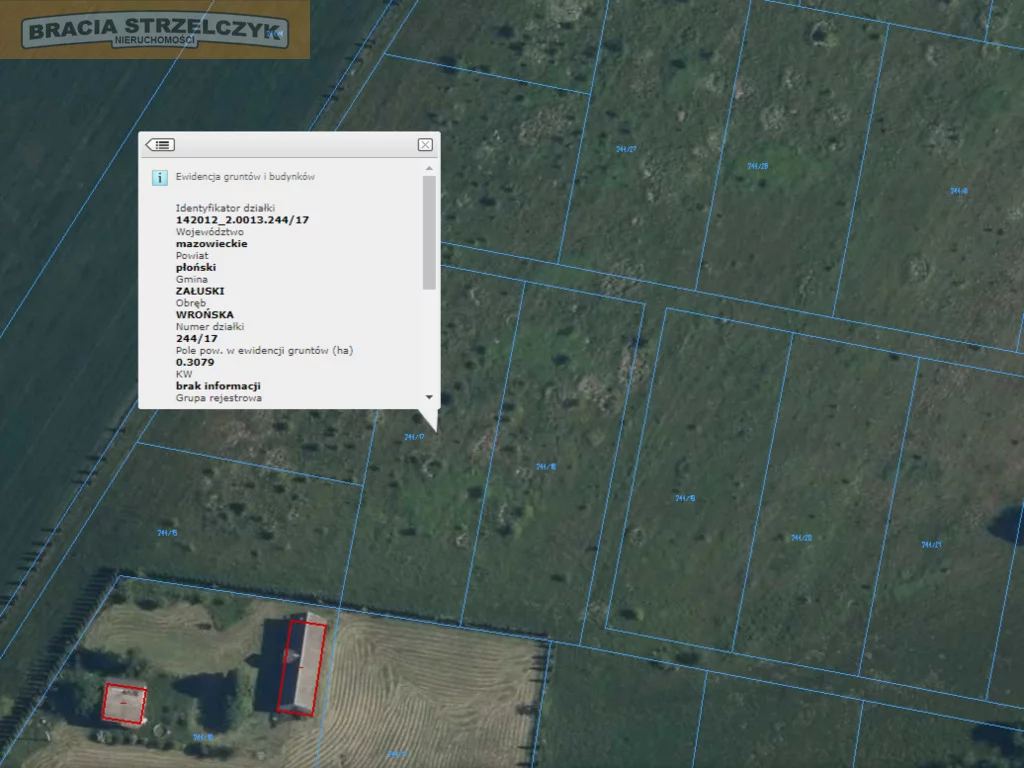The image size is (1024, 768).
Task: Select parcel label 244/21 on map
Action: (x=931, y=545)
